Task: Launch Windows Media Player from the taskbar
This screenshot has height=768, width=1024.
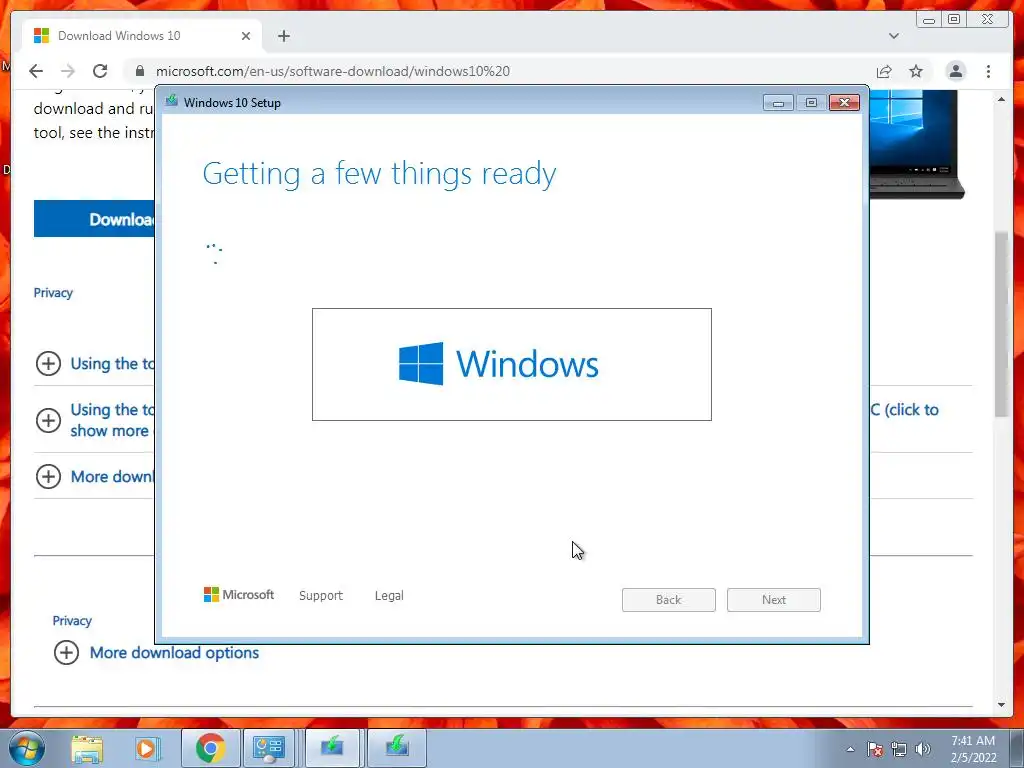Action: pyautogui.click(x=147, y=748)
